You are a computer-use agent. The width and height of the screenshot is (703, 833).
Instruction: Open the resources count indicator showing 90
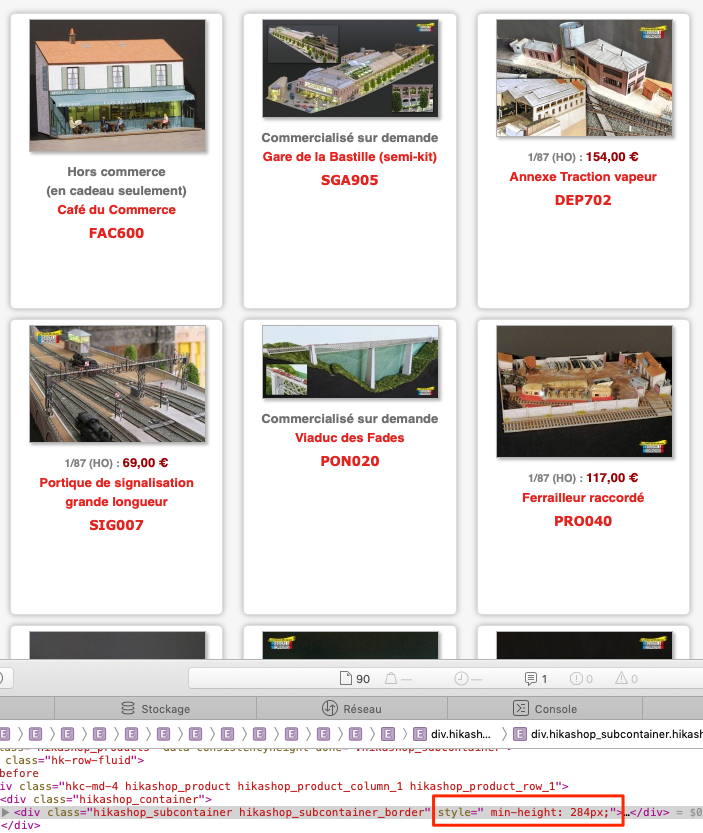tap(354, 678)
